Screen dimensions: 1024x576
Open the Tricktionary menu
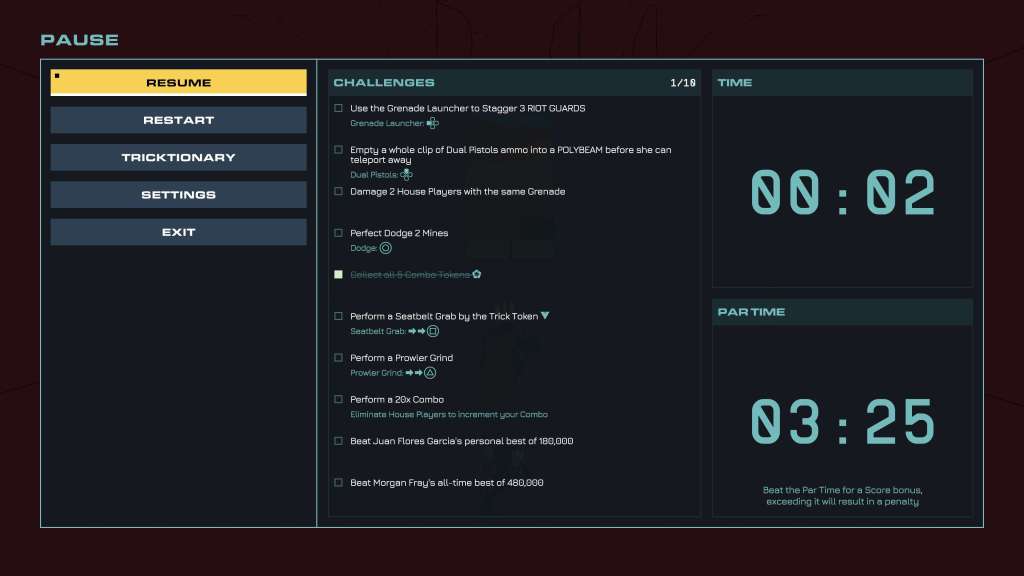coord(178,157)
